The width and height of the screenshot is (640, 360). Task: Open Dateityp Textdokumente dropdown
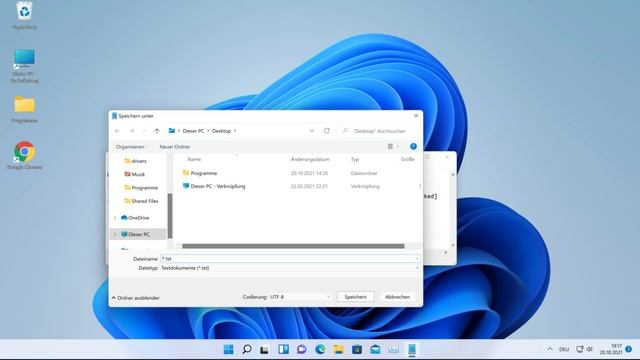pos(290,268)
